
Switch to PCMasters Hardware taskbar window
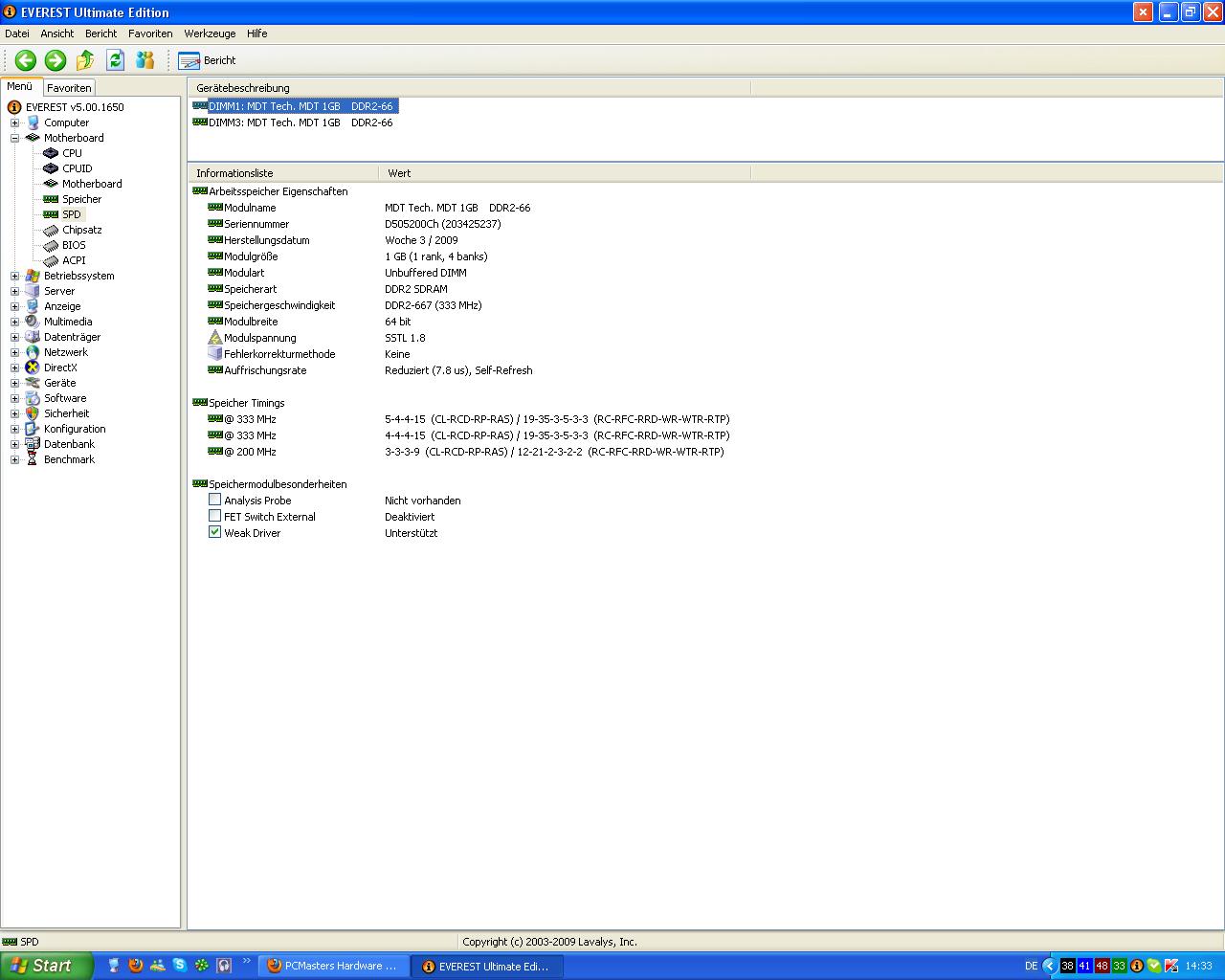pyautogui.click(x=333, y=966)
